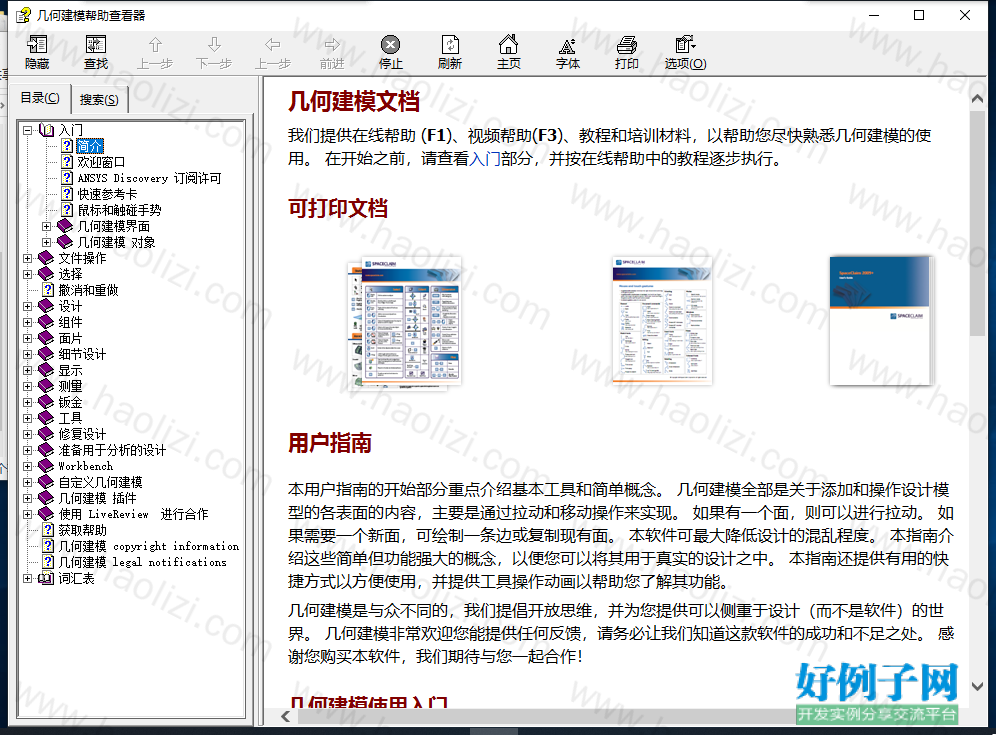
Task: Click the 前进 (Forward) toolbar icon
Action: tap(332, 52)
